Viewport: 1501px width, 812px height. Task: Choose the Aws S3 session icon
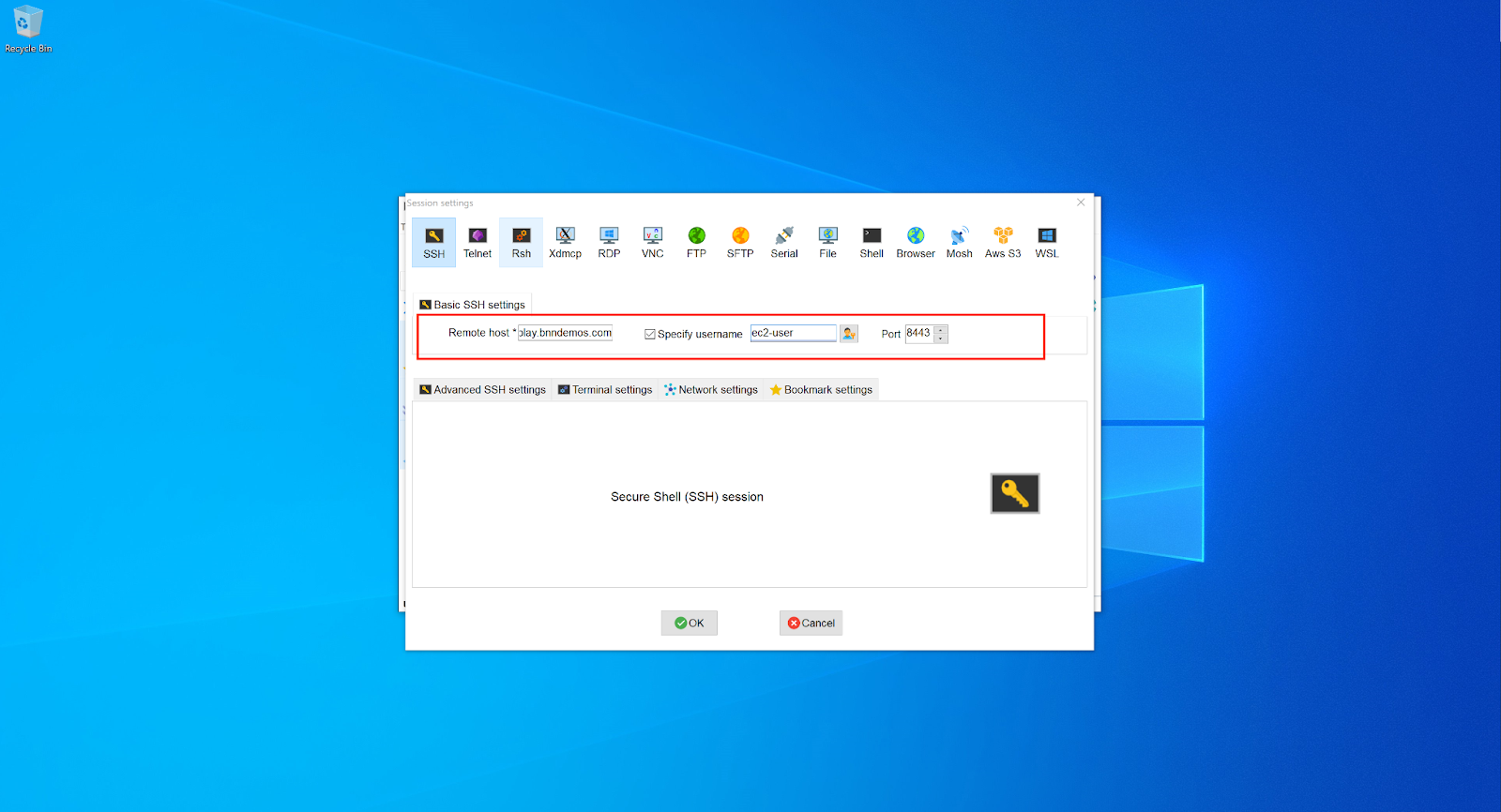pos(1003,243)
